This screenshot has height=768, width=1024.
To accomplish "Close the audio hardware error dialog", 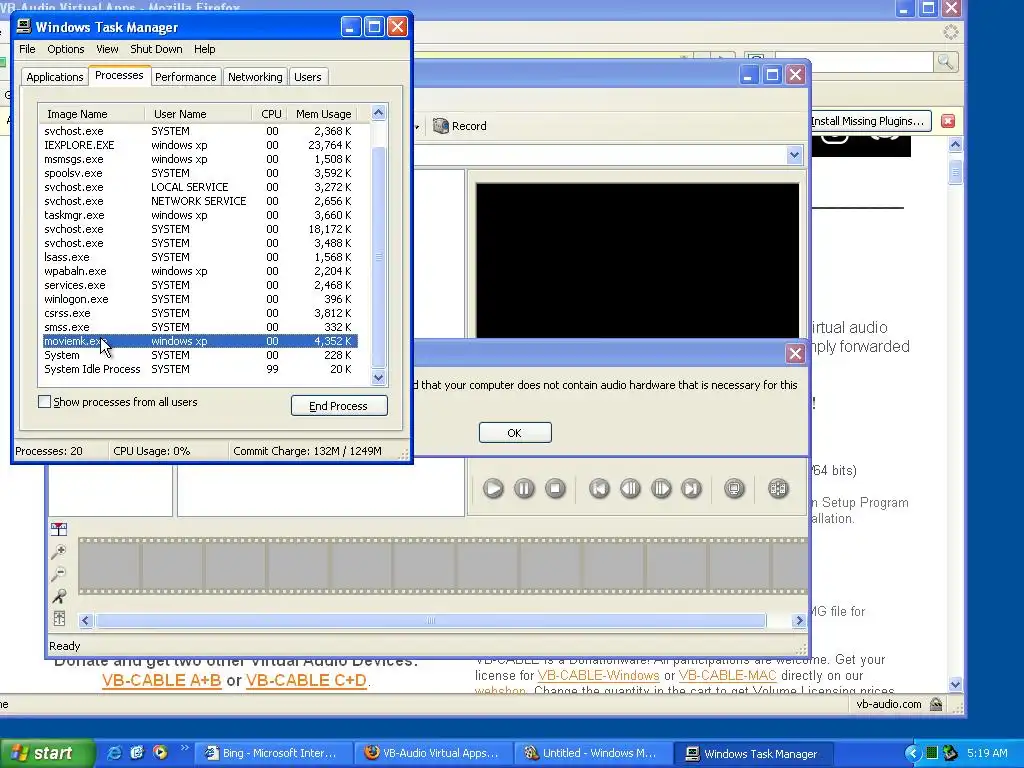I will pyautogui.click(x=795, y=353).
